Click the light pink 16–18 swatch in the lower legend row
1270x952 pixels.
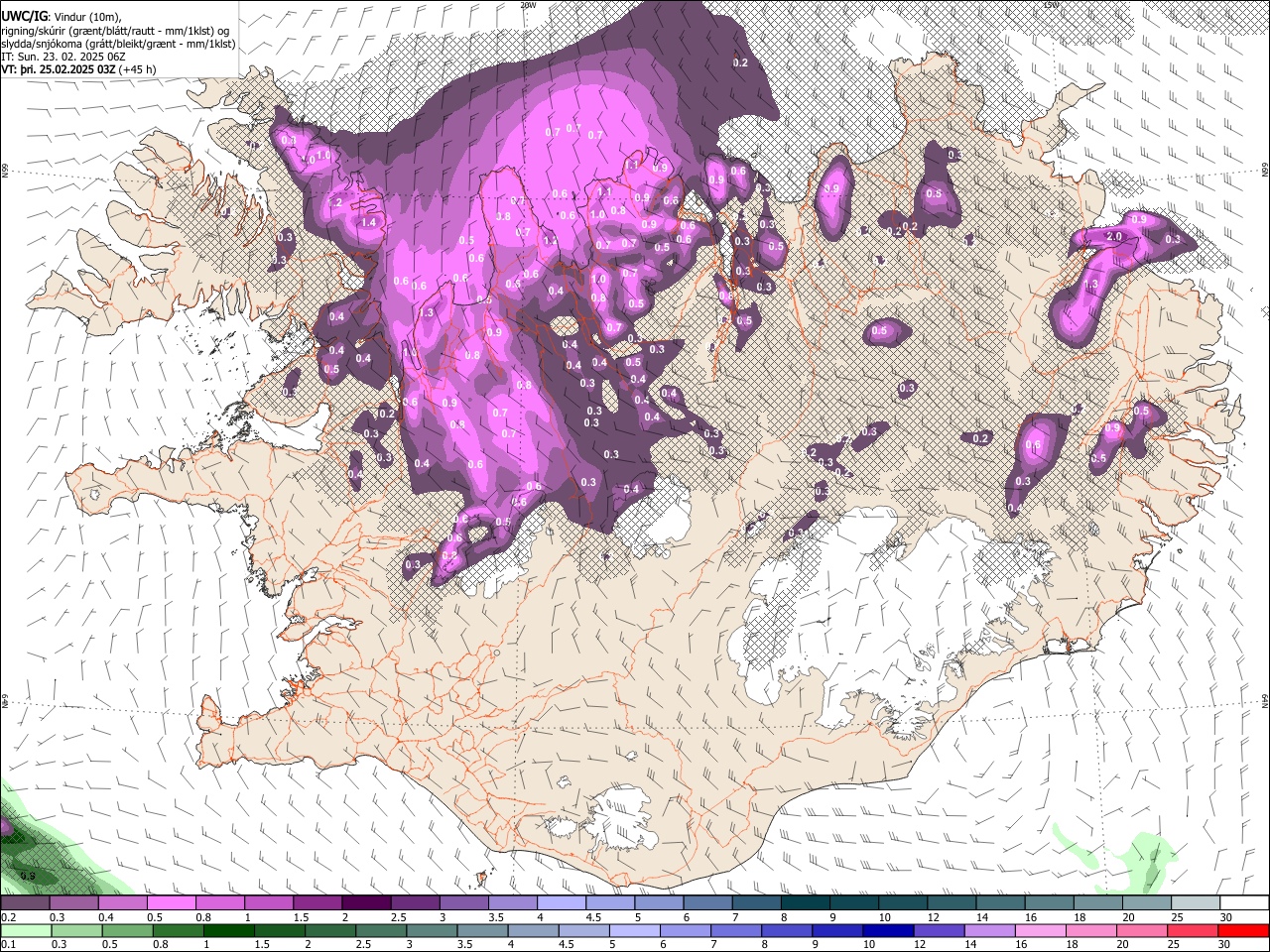pos(1040,930)
